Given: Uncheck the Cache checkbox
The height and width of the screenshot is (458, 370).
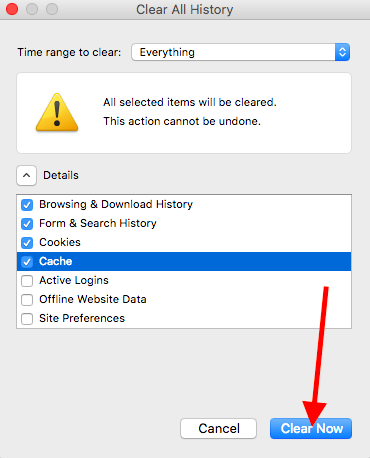Looking at the screenshot, I should pos(27,262).
